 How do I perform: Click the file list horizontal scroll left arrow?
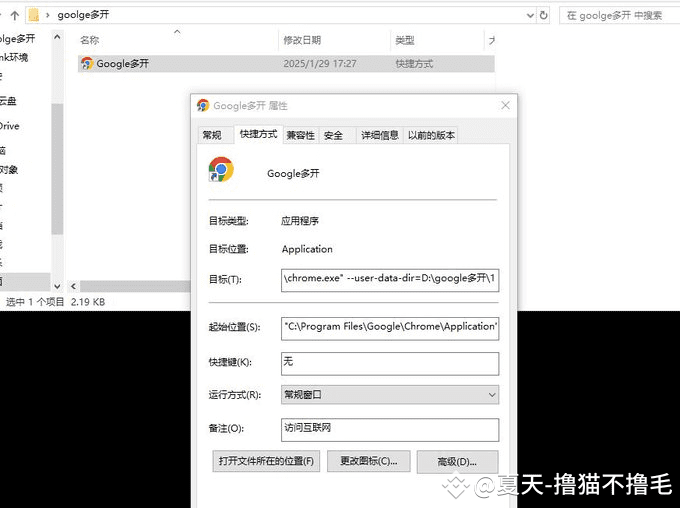coord(73,286)
